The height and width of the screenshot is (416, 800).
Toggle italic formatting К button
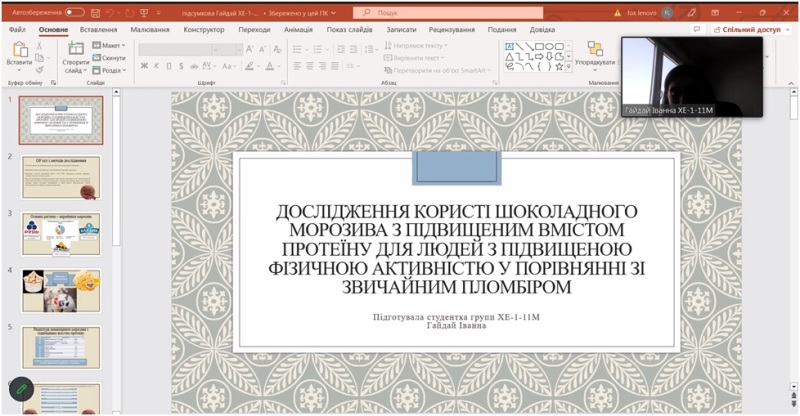click(157, 66)
